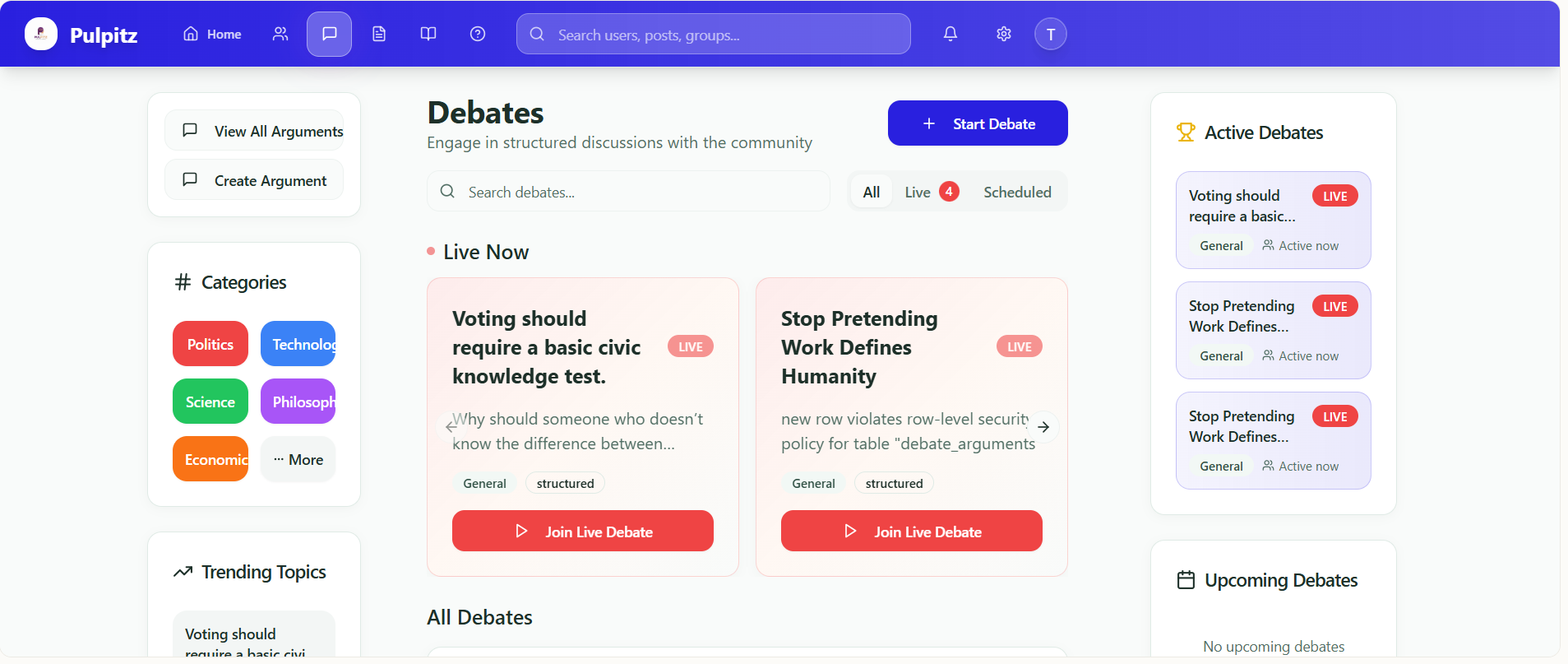Select the All filter tab
Viewport: 1568px width, 664px height.
[872, 192]
